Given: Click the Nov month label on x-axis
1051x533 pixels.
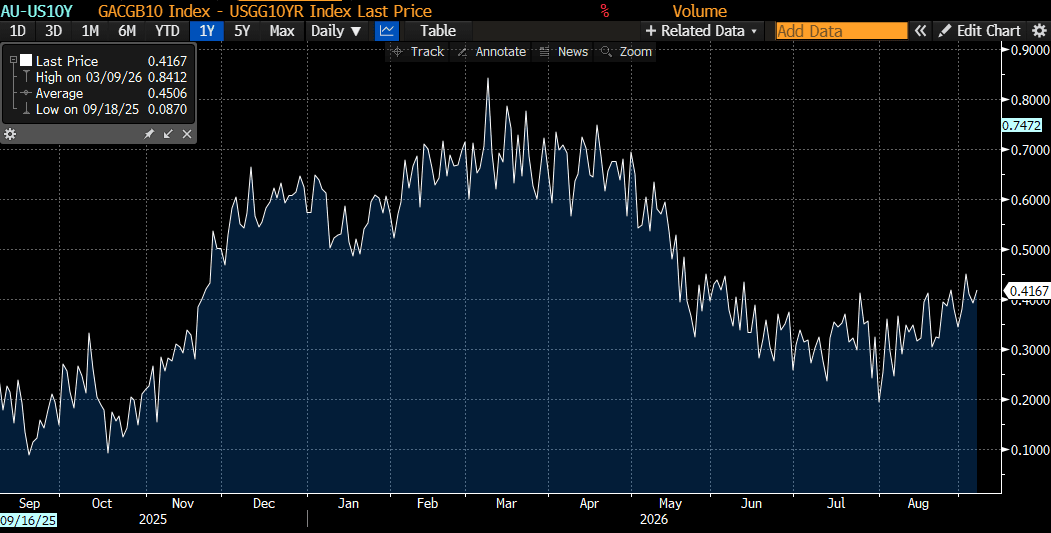Looking at the screenshot, I should point(182,503).
